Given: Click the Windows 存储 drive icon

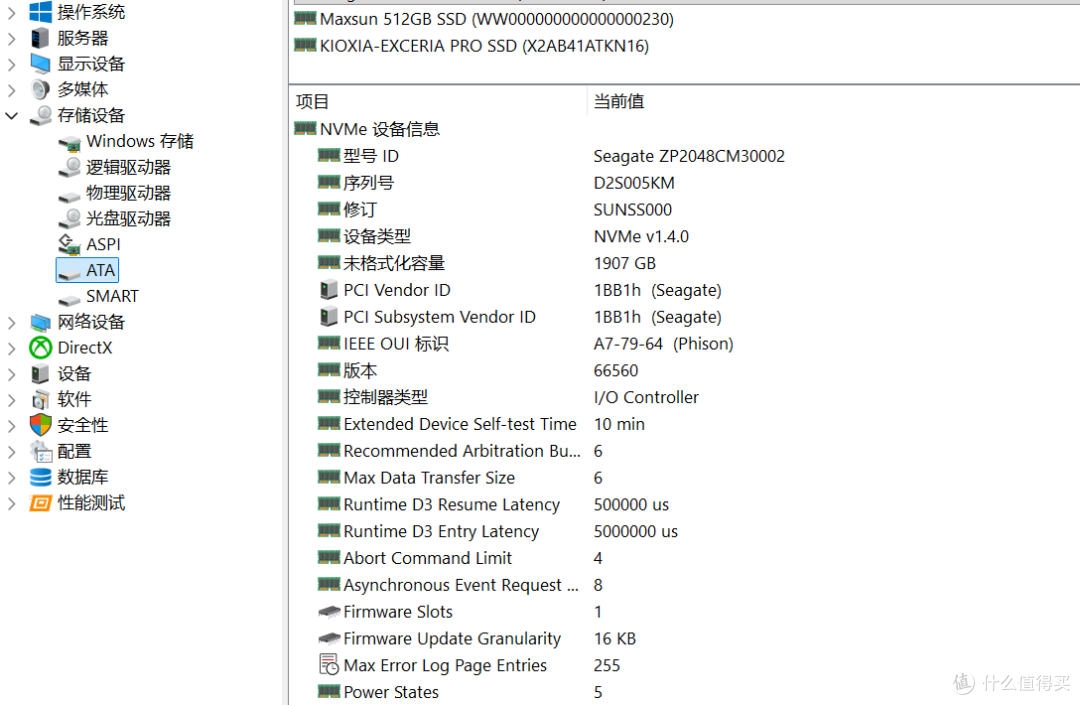Looking at the screenshot, I should tap(70, 143).
